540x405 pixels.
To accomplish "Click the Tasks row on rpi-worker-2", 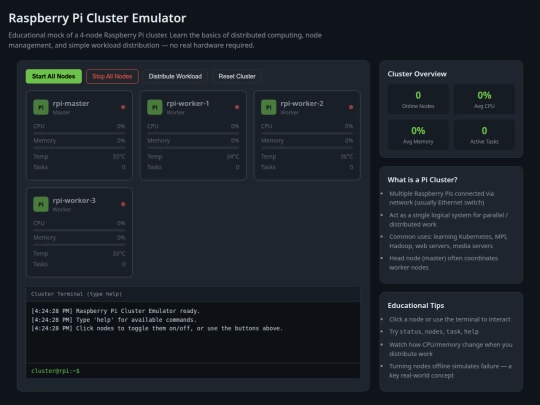I will coord(307,167).
